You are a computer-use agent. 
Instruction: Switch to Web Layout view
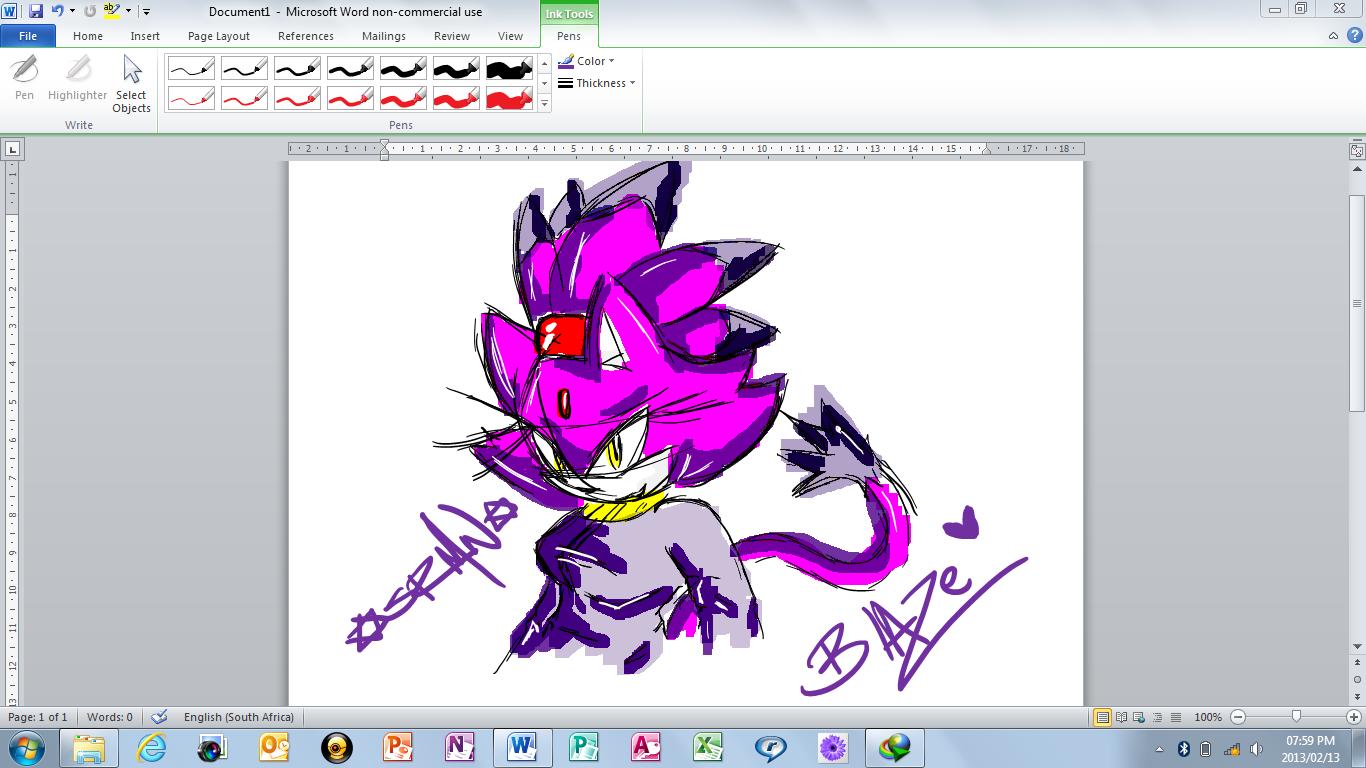point(1139,717)
